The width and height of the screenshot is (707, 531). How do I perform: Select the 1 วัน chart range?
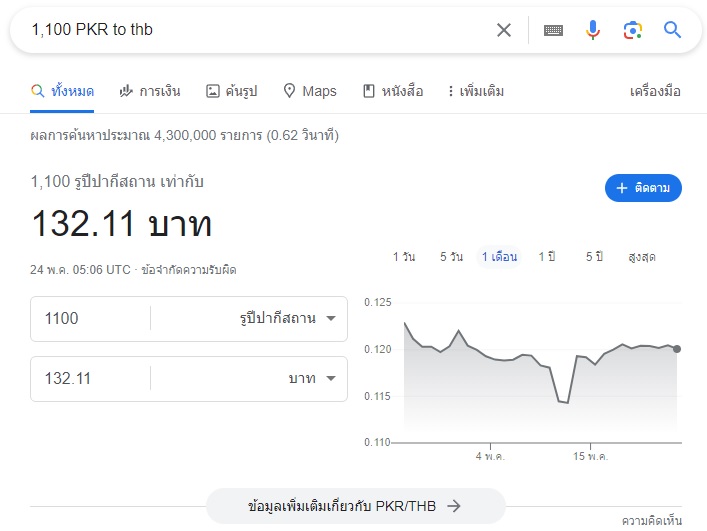[x=404, y=257]
